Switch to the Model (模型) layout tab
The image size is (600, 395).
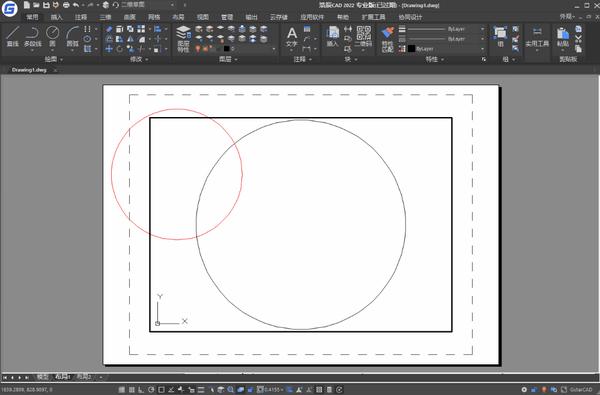coord(42,377)
